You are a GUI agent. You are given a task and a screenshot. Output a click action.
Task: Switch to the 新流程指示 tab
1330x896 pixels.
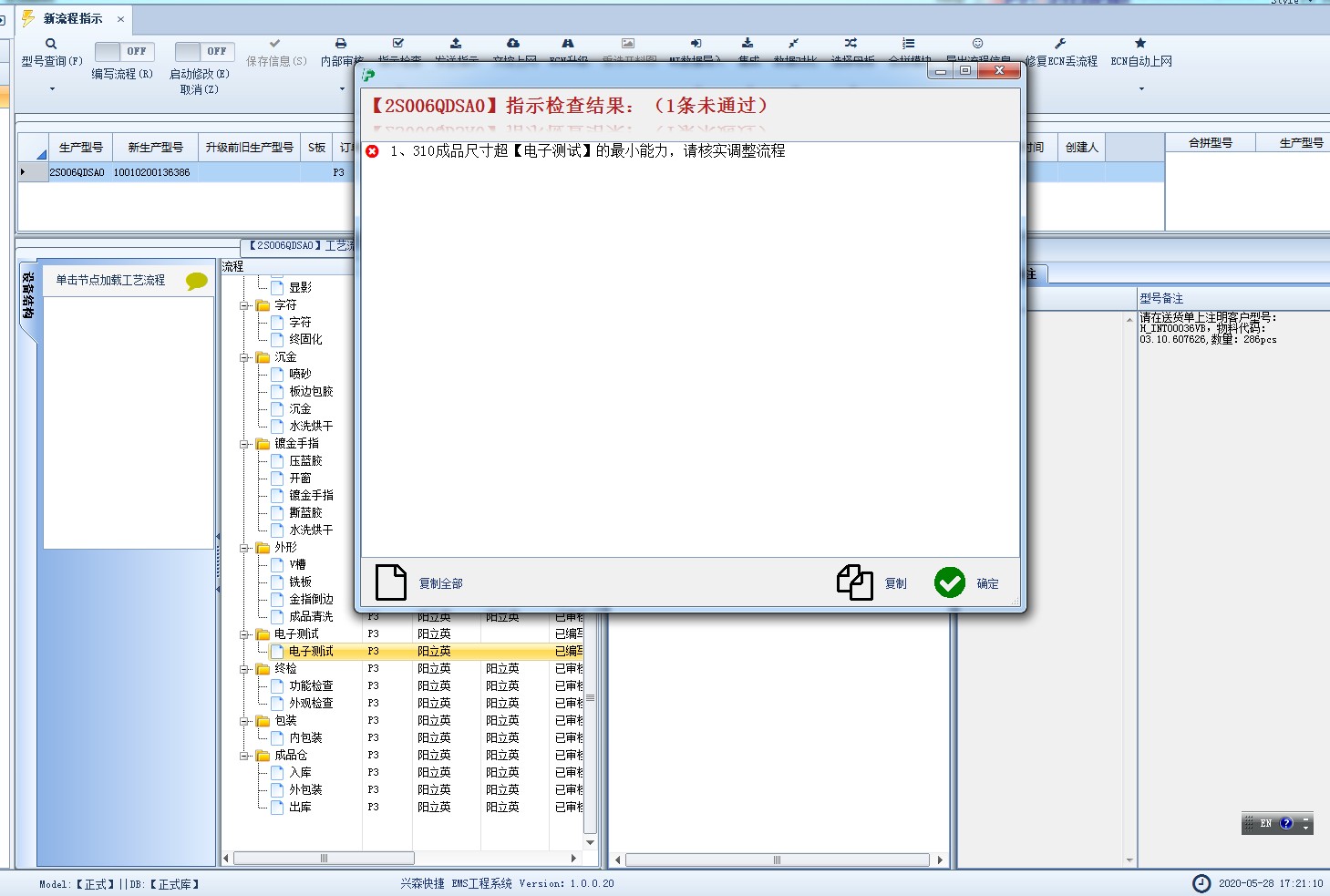pos(73,18)
